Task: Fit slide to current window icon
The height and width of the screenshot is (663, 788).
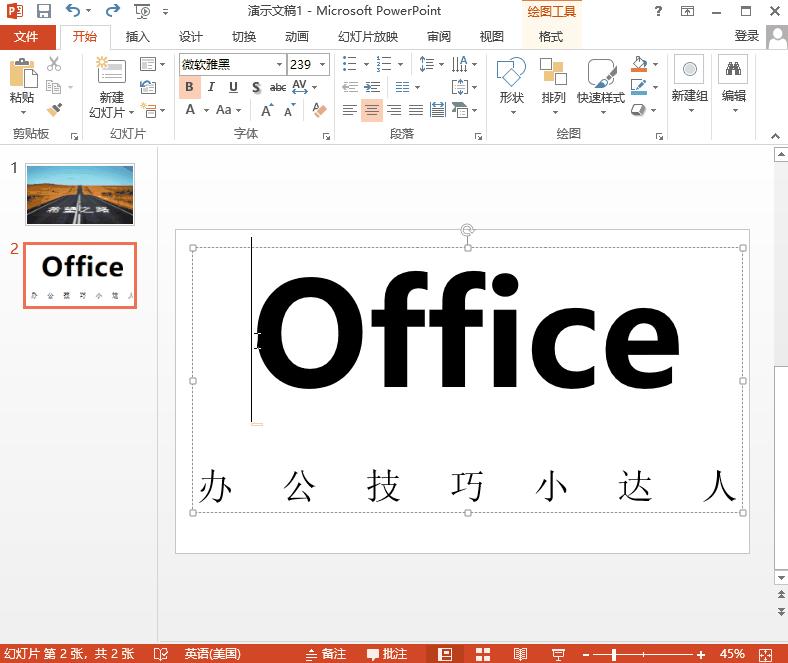Action: coord(765,654)
